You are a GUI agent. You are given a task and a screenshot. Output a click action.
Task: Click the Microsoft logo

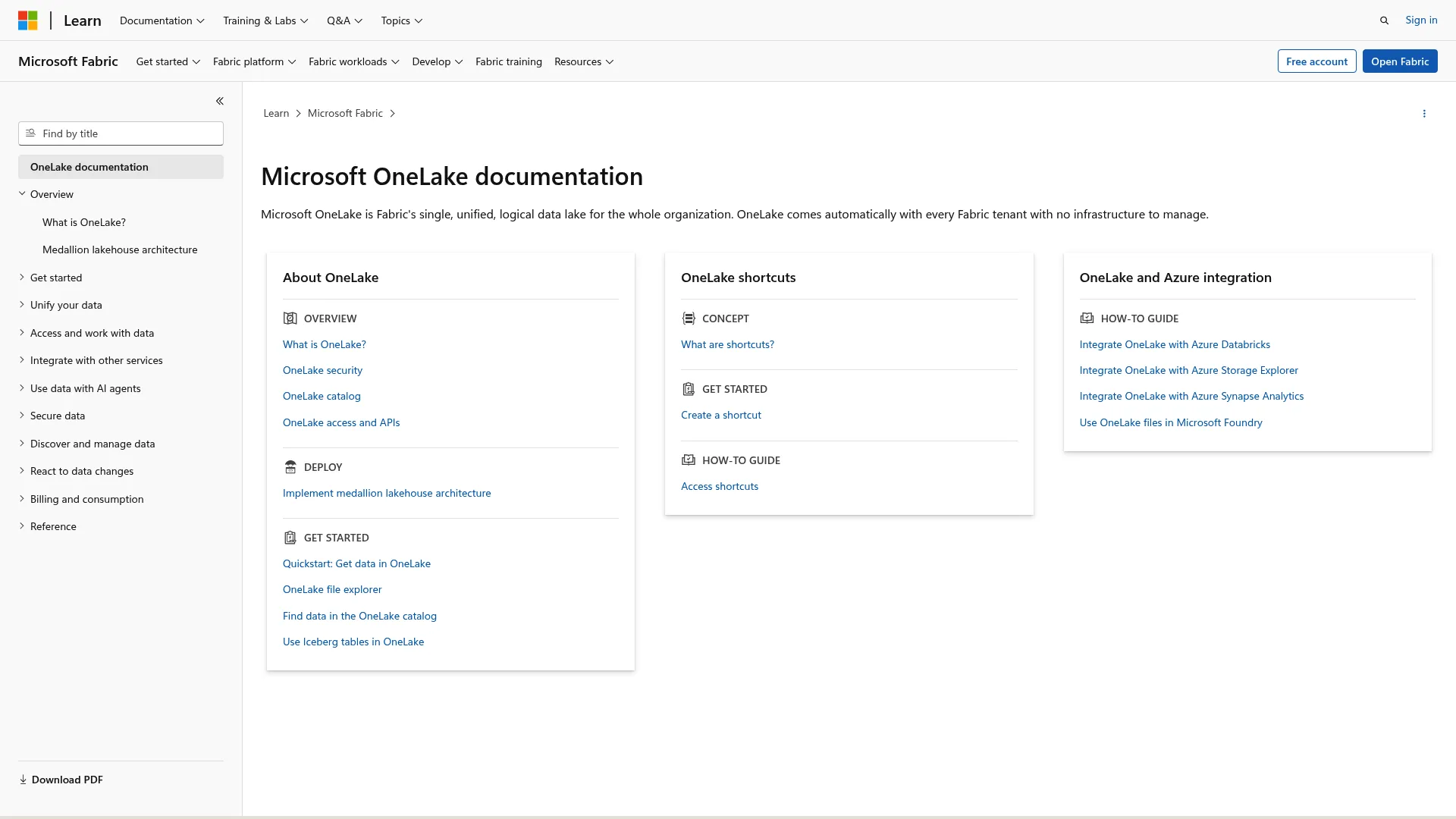28,20
